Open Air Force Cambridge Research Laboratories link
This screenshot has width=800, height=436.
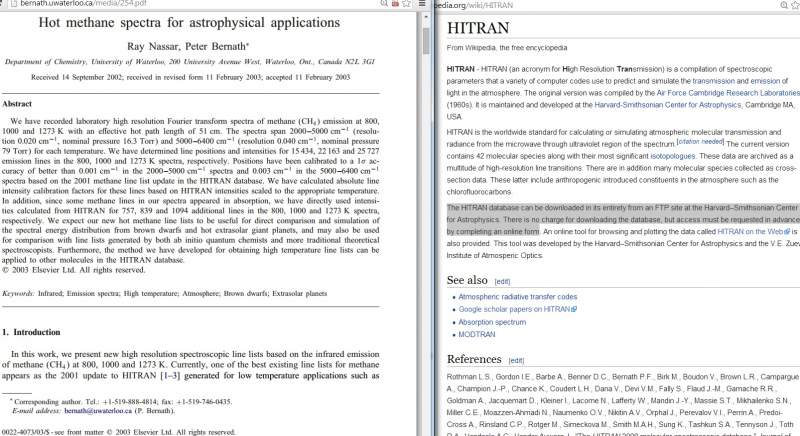coord(728,93)
